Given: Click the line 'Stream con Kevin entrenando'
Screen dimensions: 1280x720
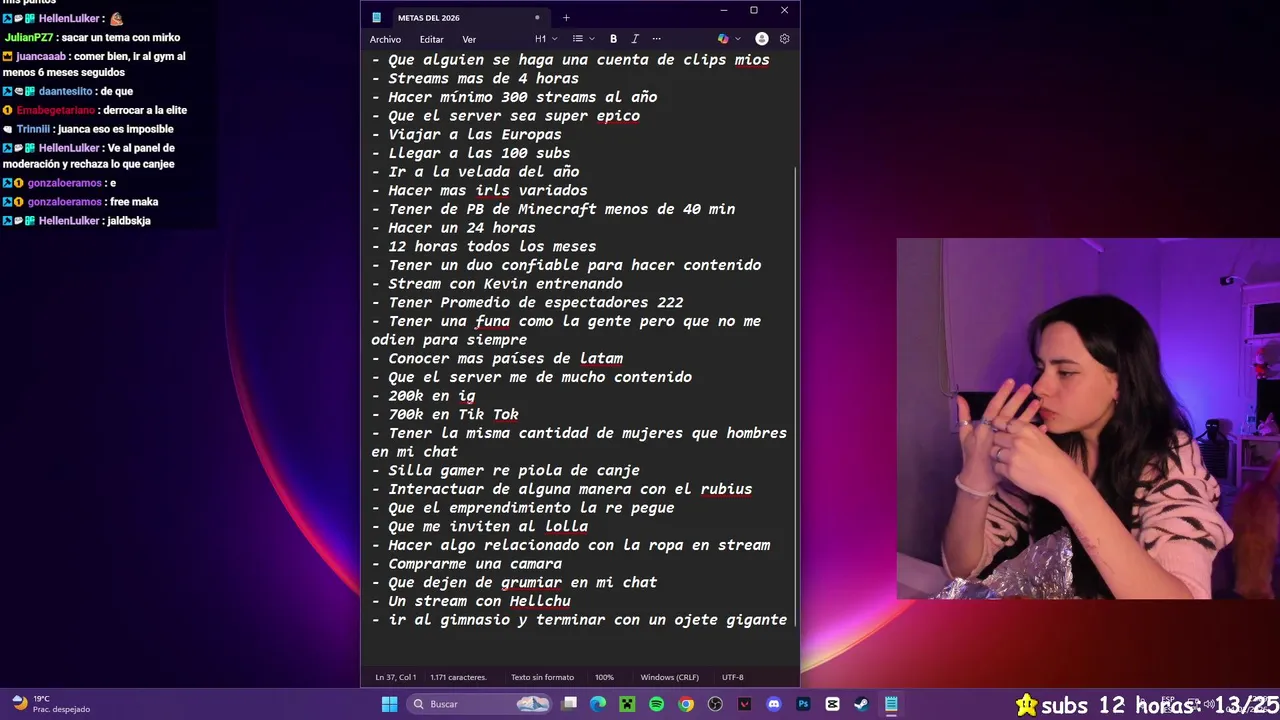Looking at the screenshot, I should point(497,284).
